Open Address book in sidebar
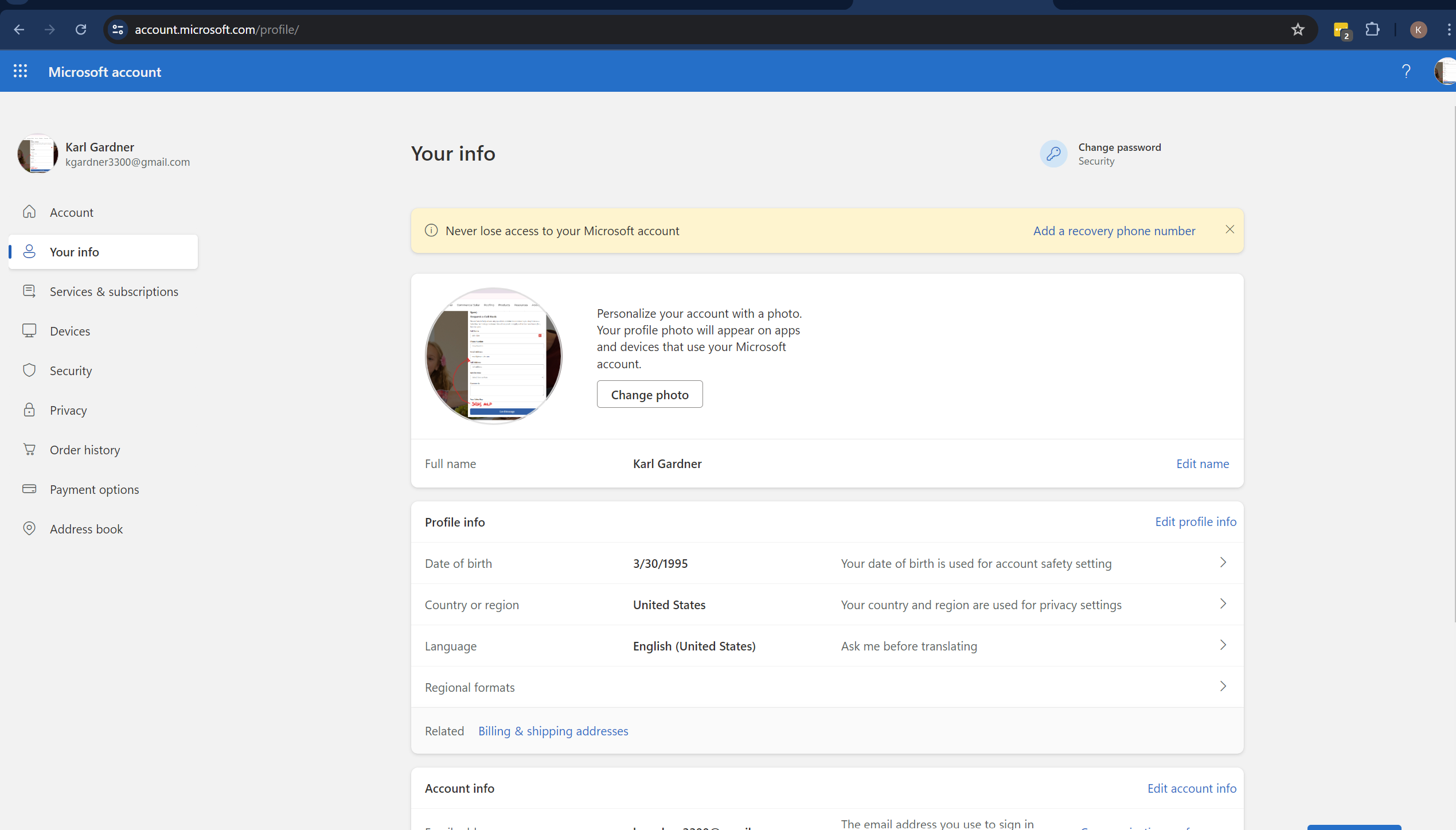The height and width of the screenshot is (830, 1456). [x=103, y=529]
